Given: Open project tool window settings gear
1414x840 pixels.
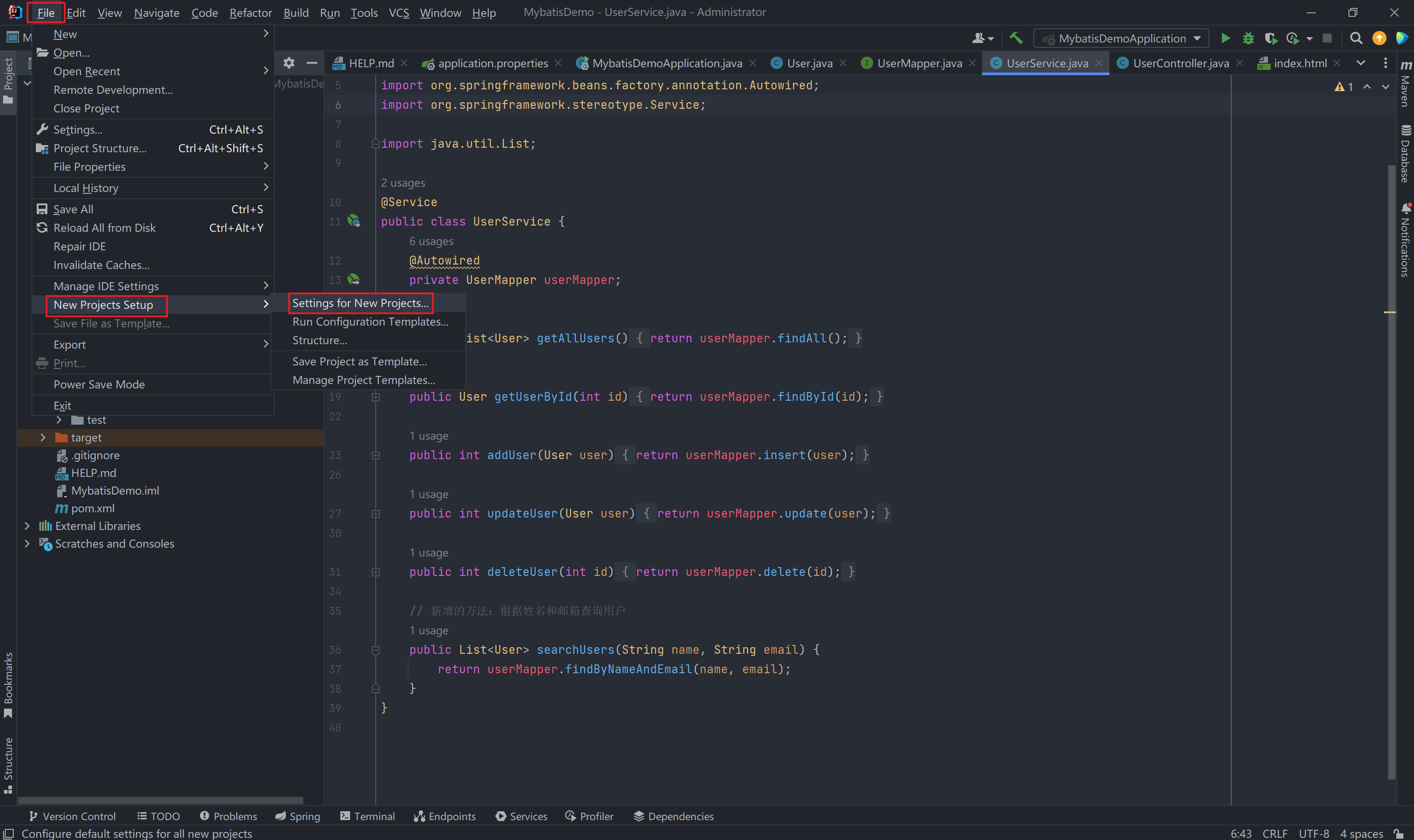Looking at the screenshot, I should (289, 63).
